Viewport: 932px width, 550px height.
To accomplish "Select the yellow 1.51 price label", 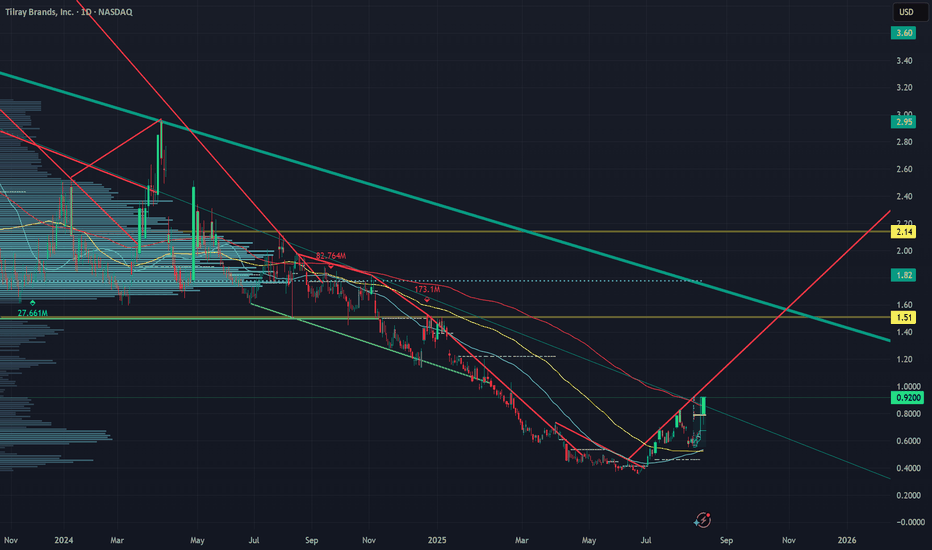I will (x=903, y=318).
